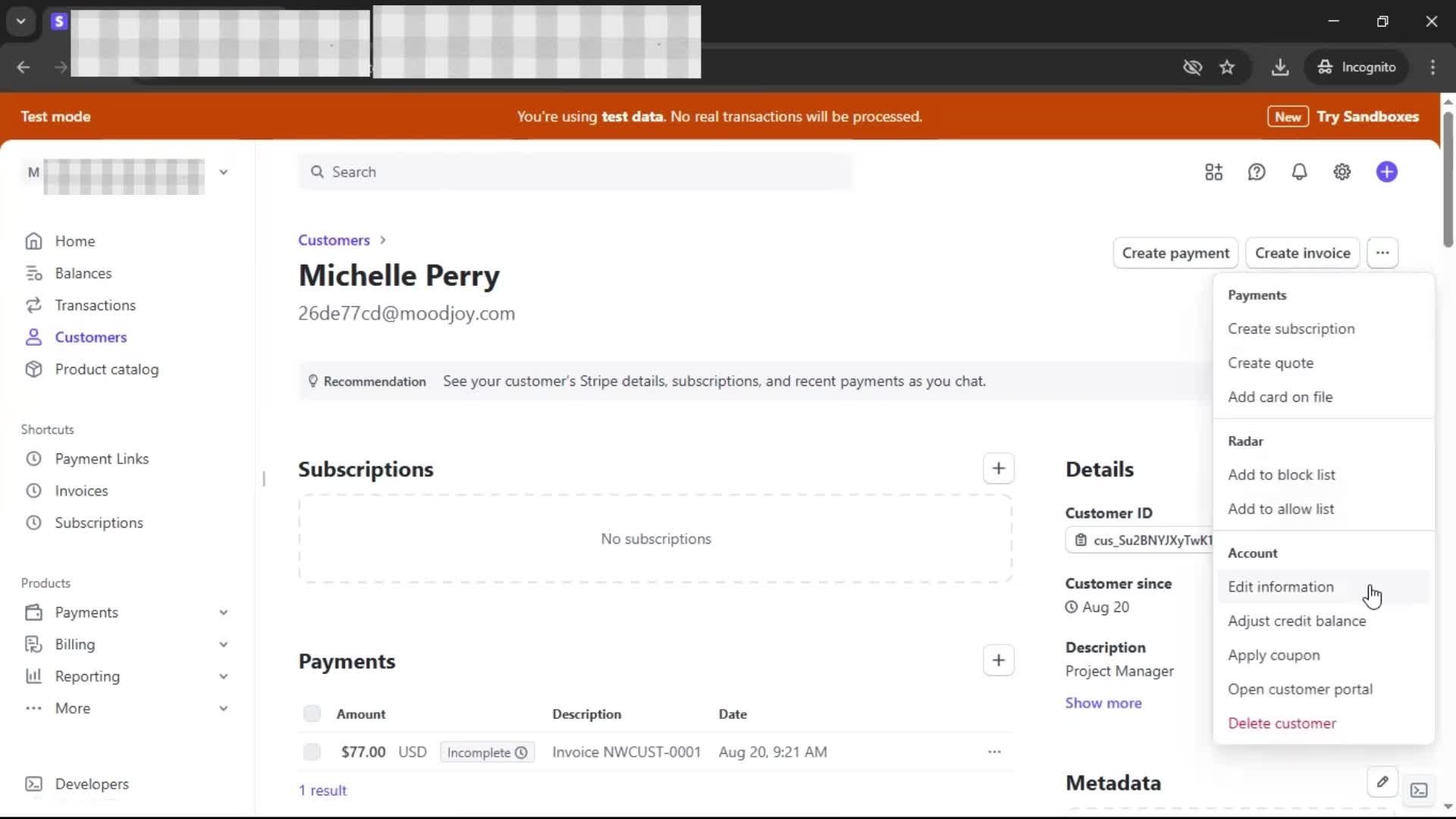Image resolution: width=1456 pixels, height=819 pixels.
Task: Click the Show more details link
Action: click(x=1103, y=703)
